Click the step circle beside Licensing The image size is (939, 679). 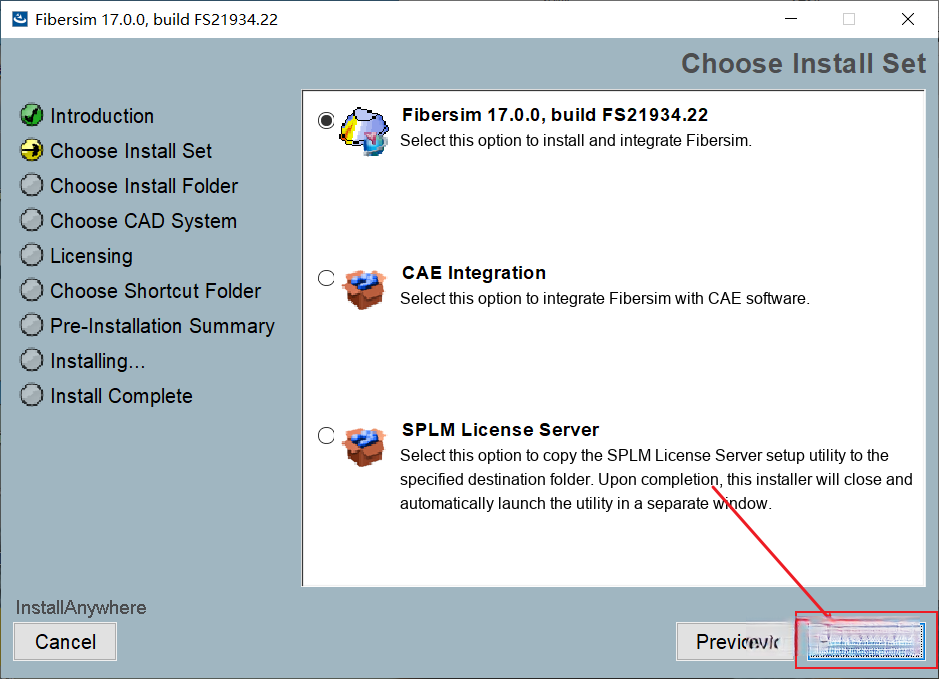[32, 256]
